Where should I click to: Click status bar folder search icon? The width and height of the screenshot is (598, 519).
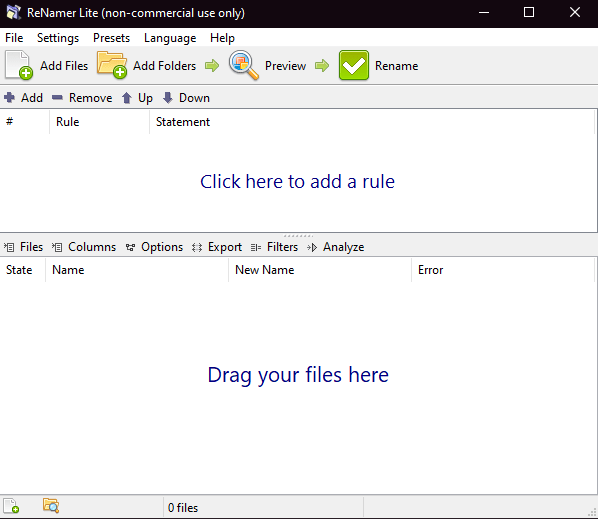[51, 506]
